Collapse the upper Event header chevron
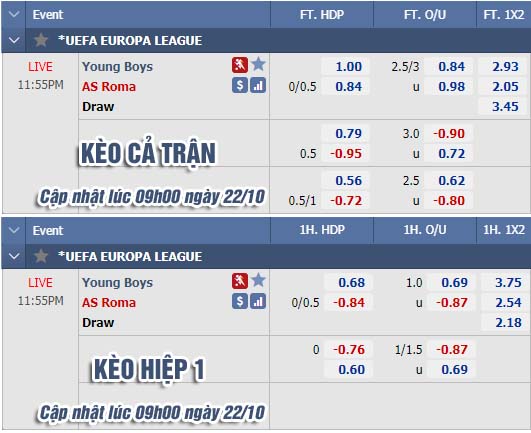The image size is (531, 433). [14, 15]
